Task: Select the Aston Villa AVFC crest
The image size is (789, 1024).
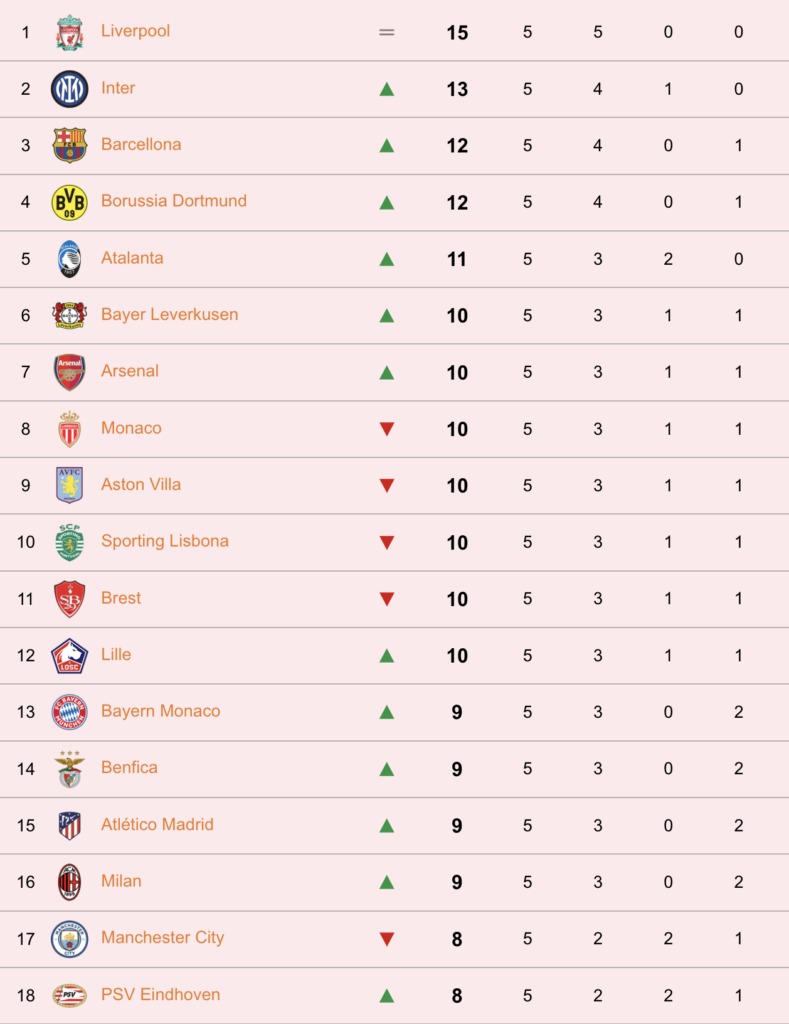Action: pyautogui.click(x=69, y=485)
